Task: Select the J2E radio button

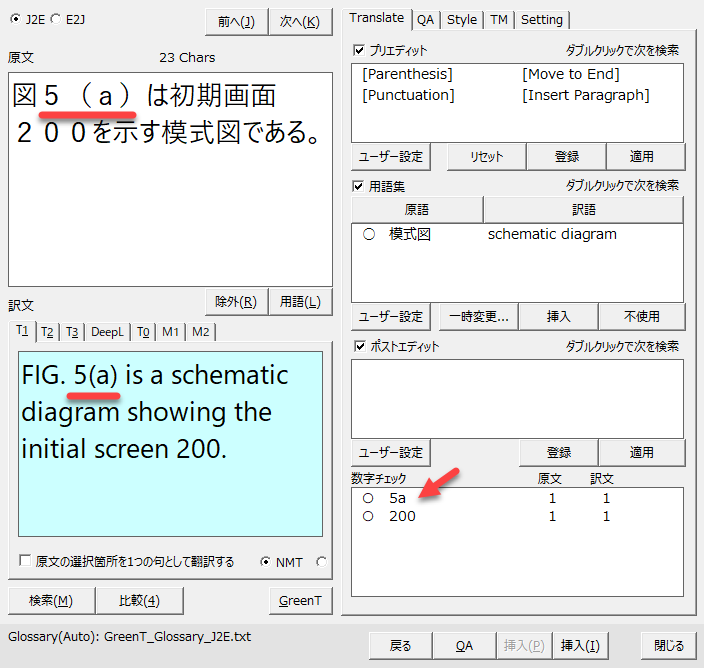Action: [14, 18]
